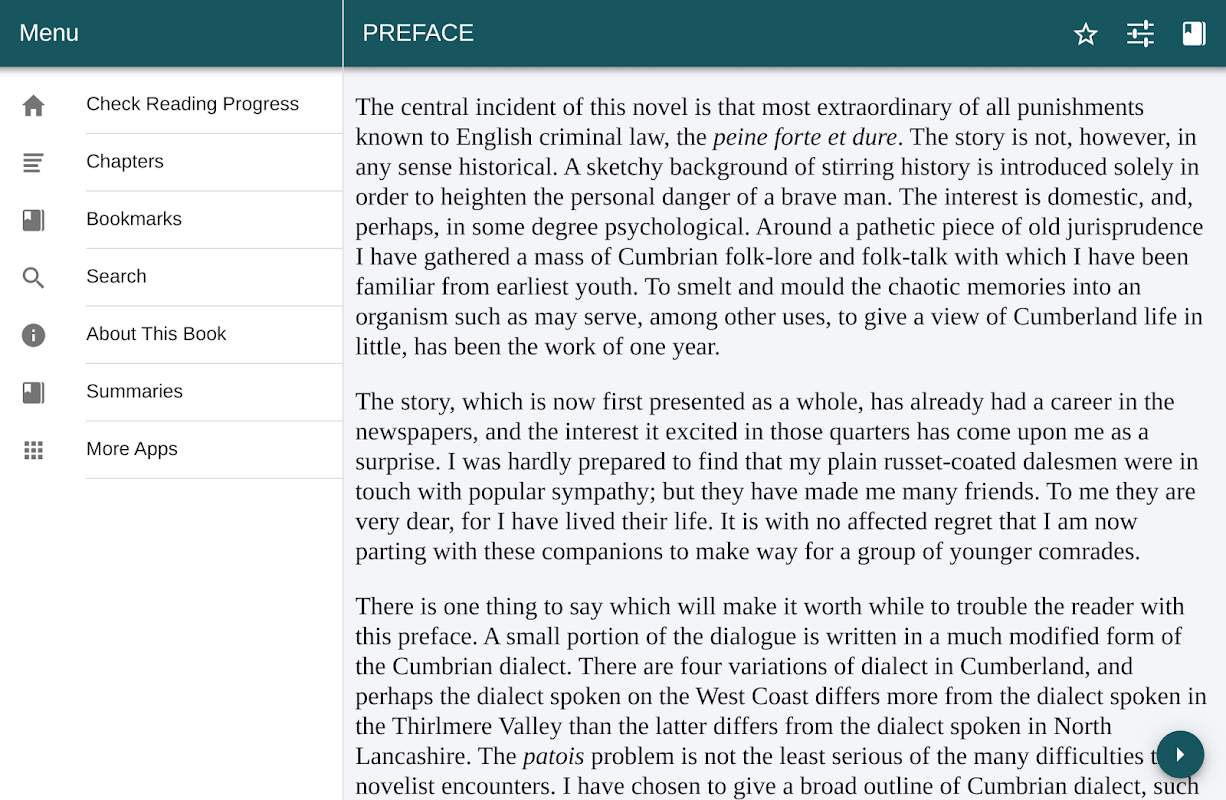
Task: Click the Chapters list icon
Action: (x=34, y=162)
